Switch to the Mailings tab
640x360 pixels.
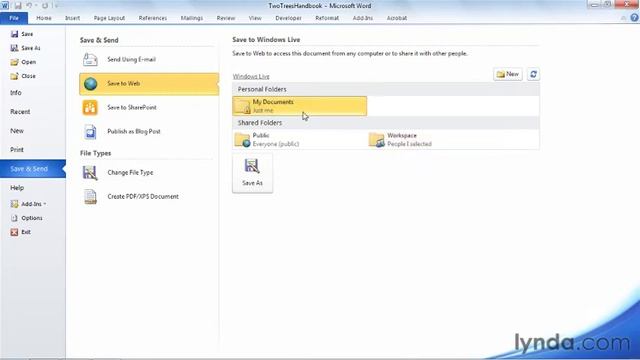(192, 18)
